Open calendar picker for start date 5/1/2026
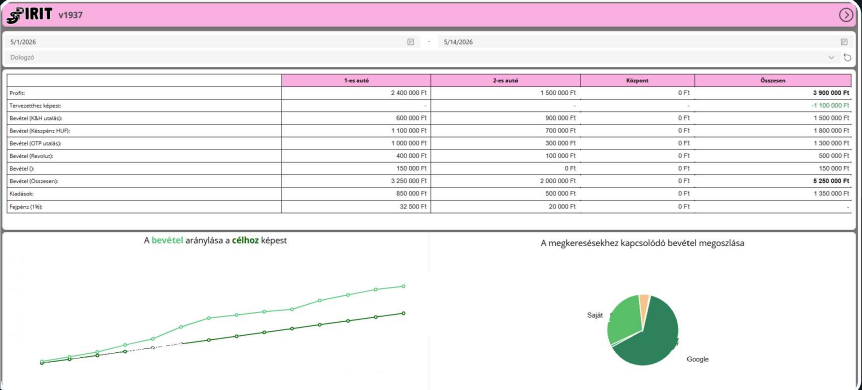This screenshot has height=390, width=862. [410, 42]
